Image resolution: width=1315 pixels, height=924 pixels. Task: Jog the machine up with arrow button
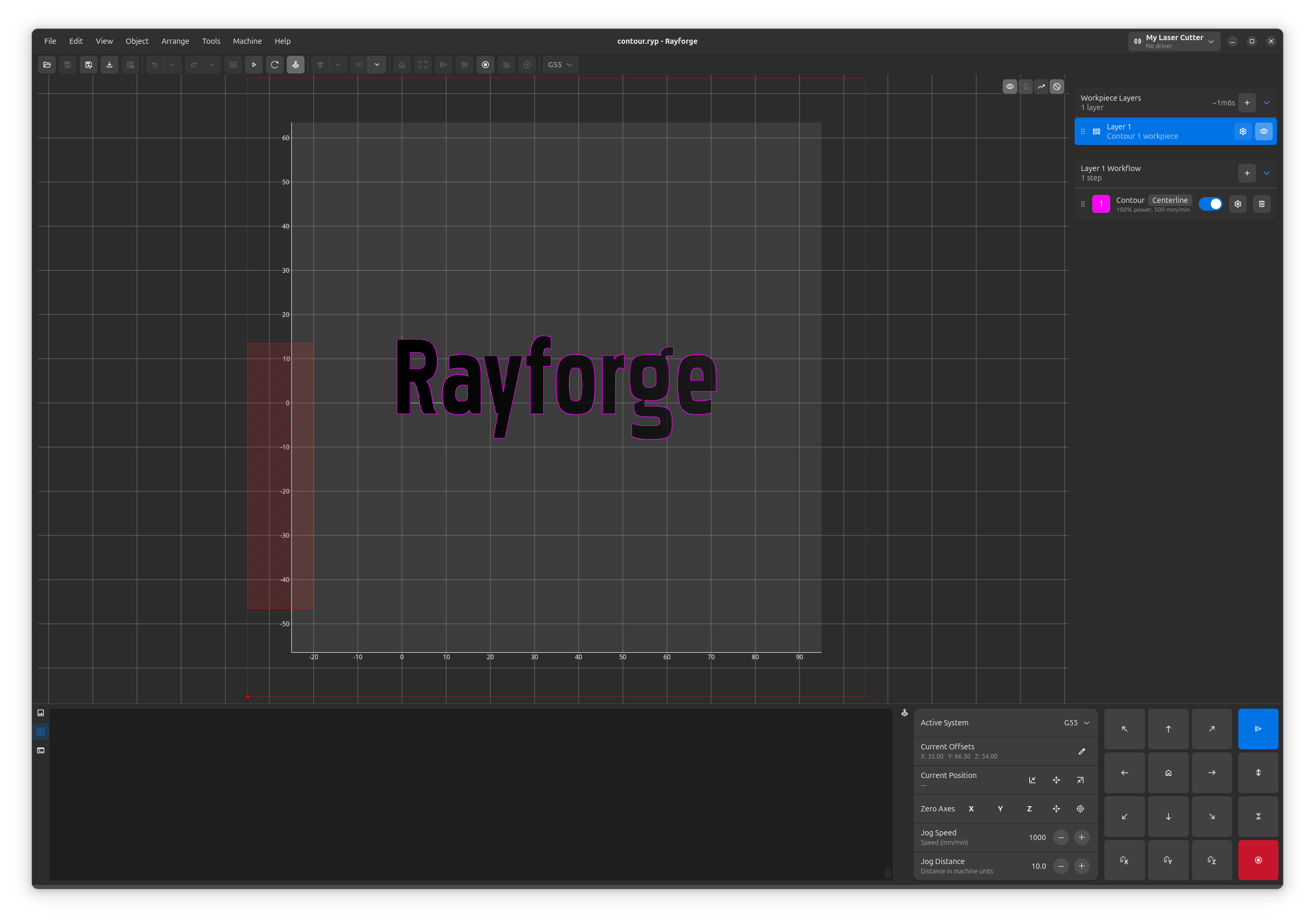pyautogui.click(x=1168, y=728)
